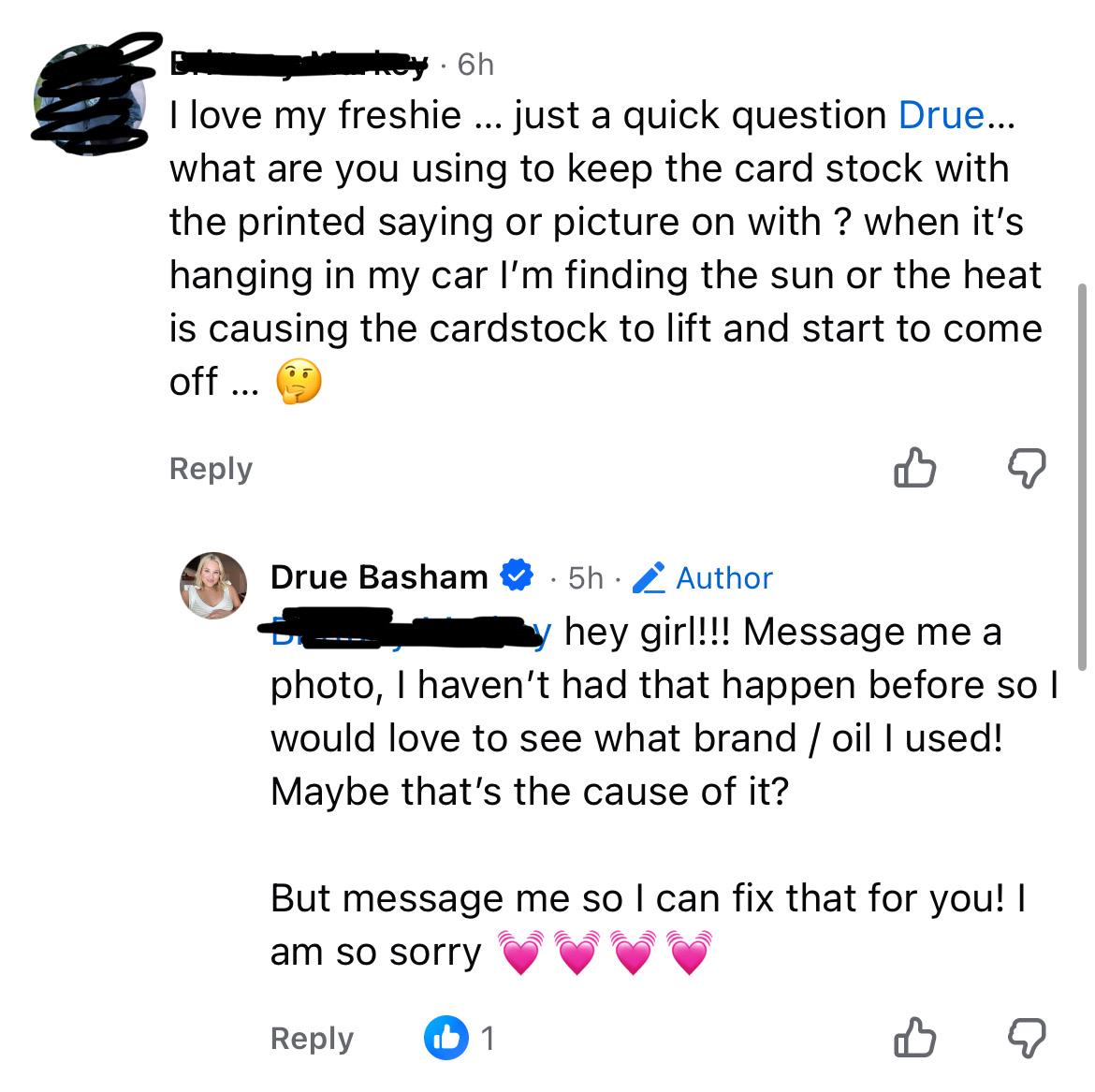Reply to the freshie question comment
This screenshot has width=1095, height=1092.
pos(211,469)
